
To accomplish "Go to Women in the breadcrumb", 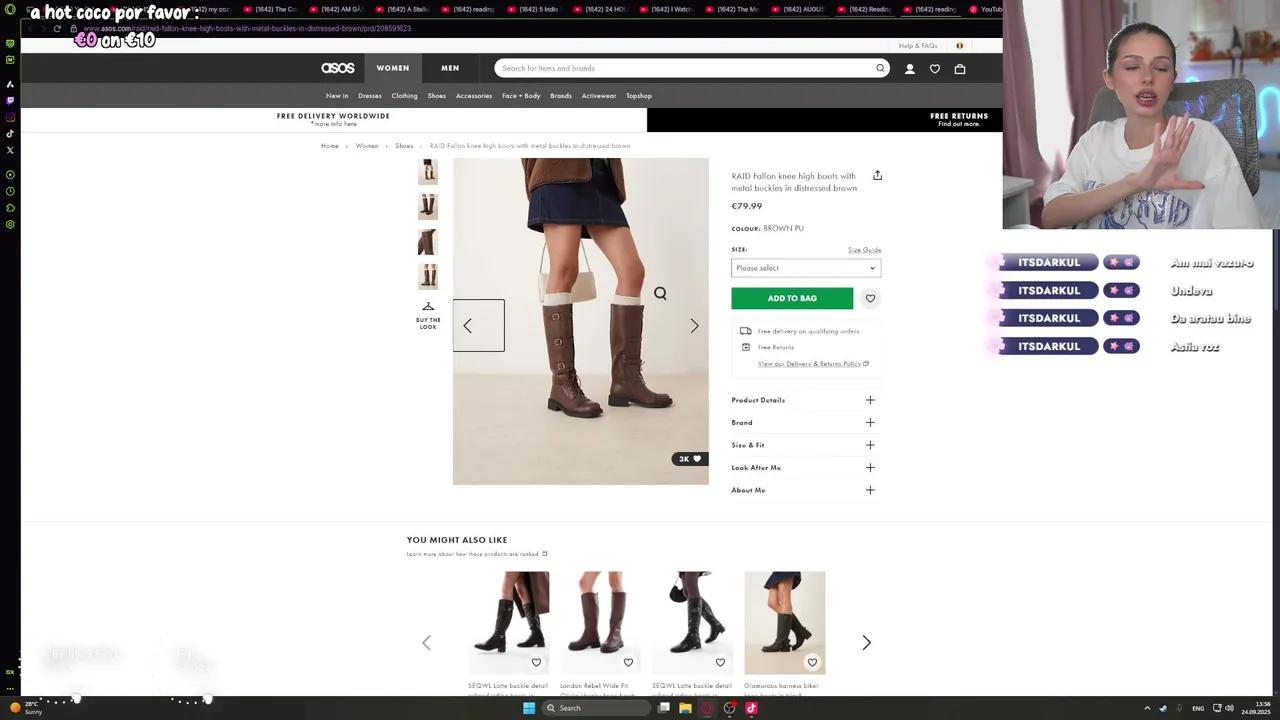I will point(367,146).
